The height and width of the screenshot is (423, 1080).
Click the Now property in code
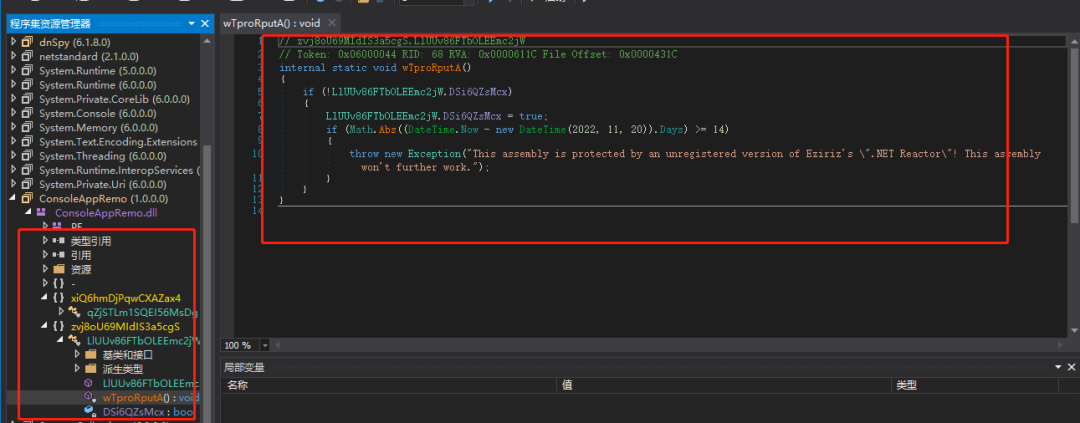coord(470,129)
